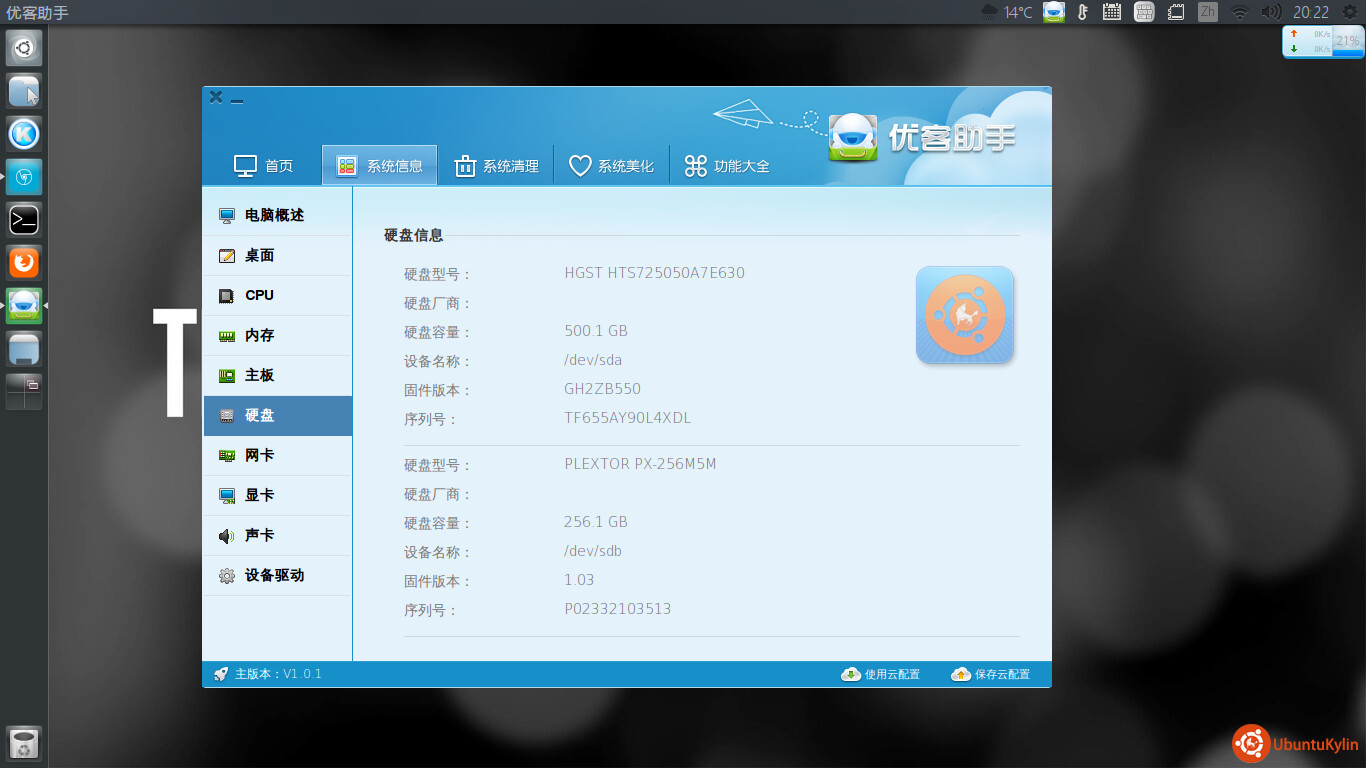Click the 内存 memory icon
Screen dimensions: 1366x768
coord(227,336)
